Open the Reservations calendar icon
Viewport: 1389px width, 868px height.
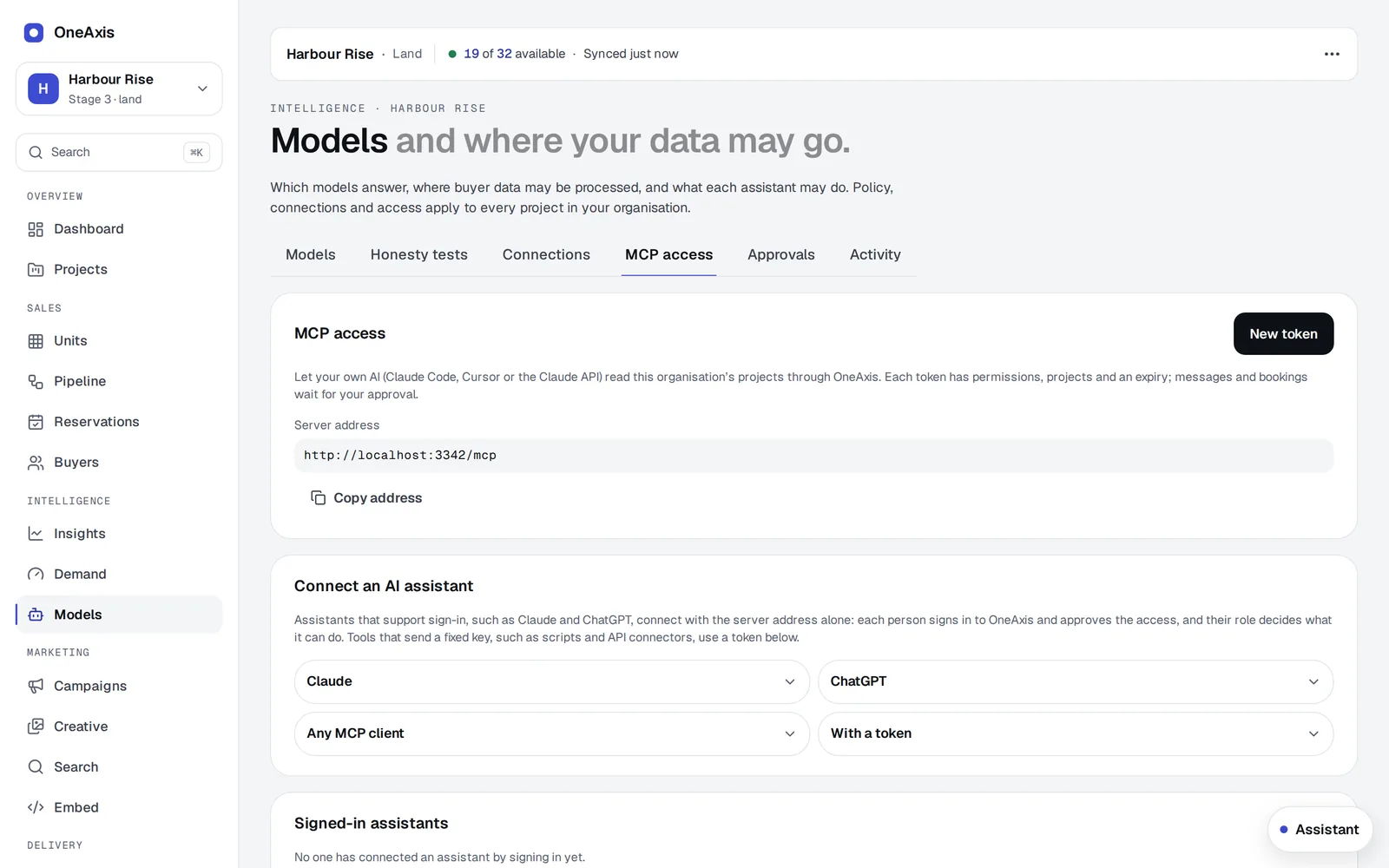[x=36, y=422]
